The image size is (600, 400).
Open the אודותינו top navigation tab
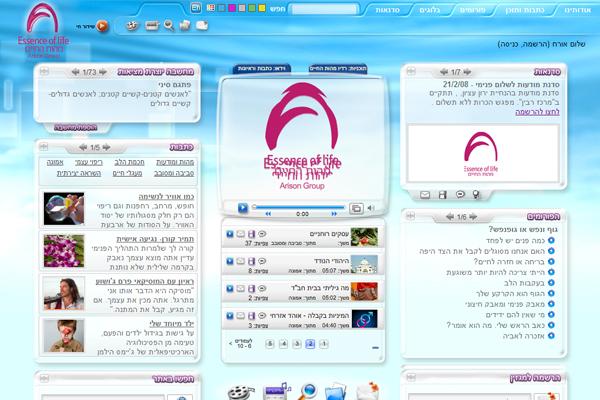(x=577, y=10)
